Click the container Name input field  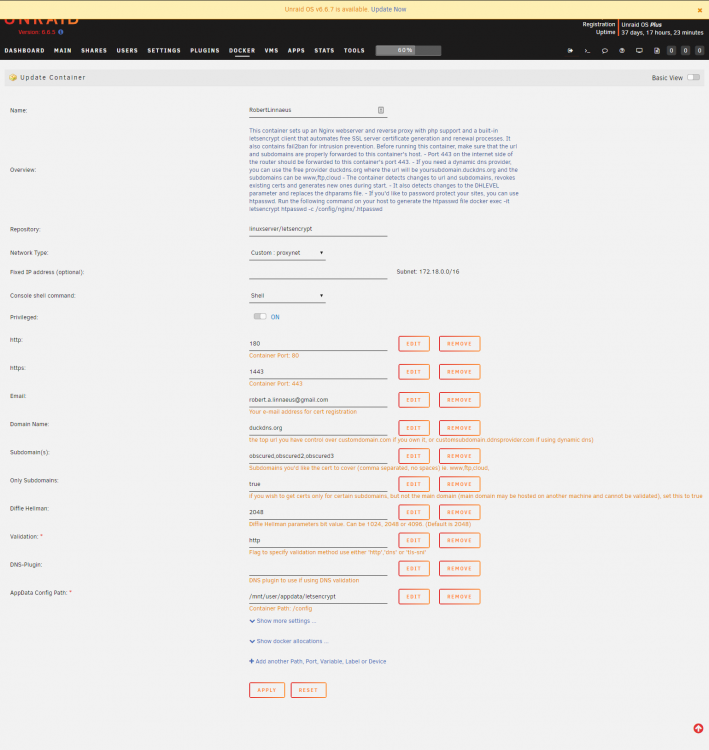point(318,110)
